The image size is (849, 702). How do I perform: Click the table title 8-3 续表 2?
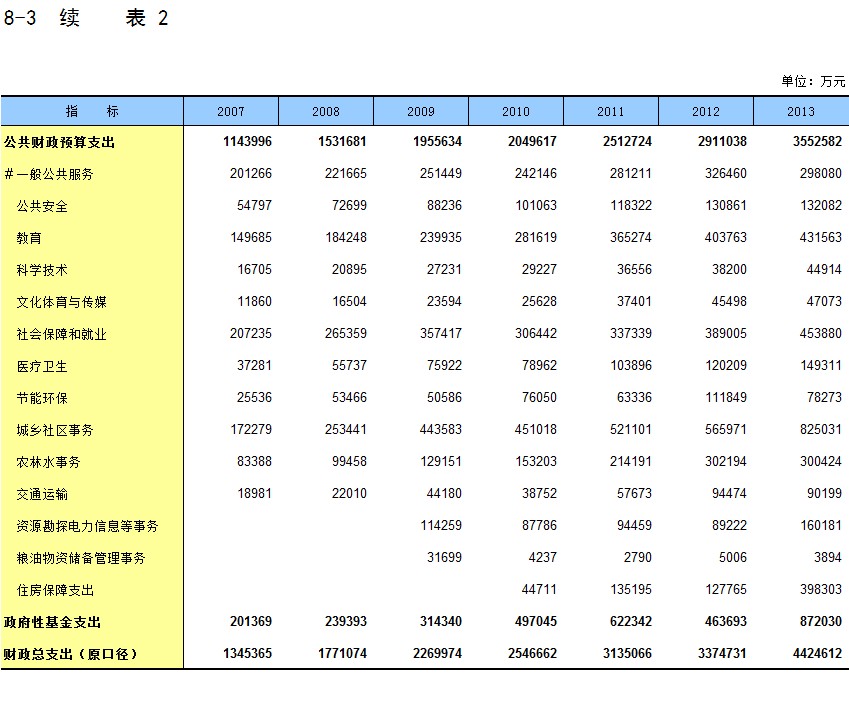coord(86,19)
